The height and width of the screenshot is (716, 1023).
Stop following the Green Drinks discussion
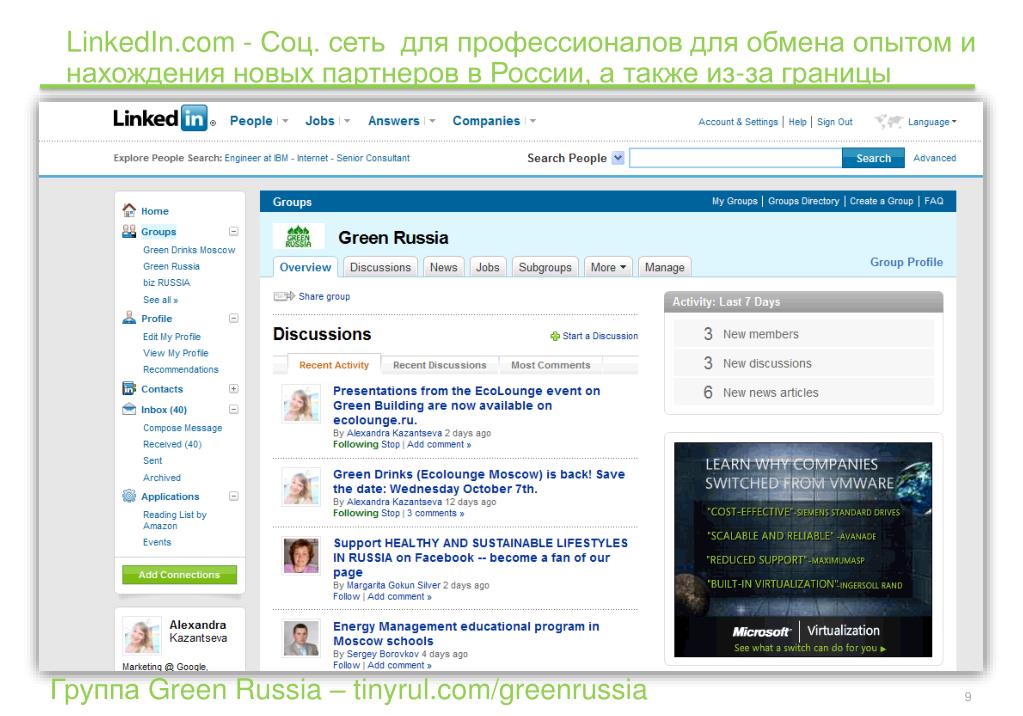coord(390,513)
